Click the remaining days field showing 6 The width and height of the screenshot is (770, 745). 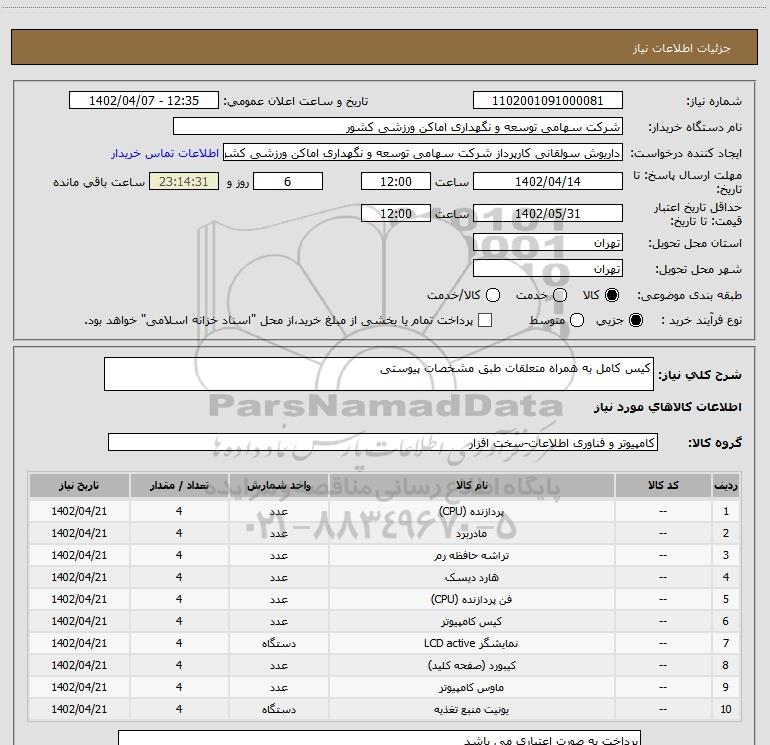coord(288,181)
